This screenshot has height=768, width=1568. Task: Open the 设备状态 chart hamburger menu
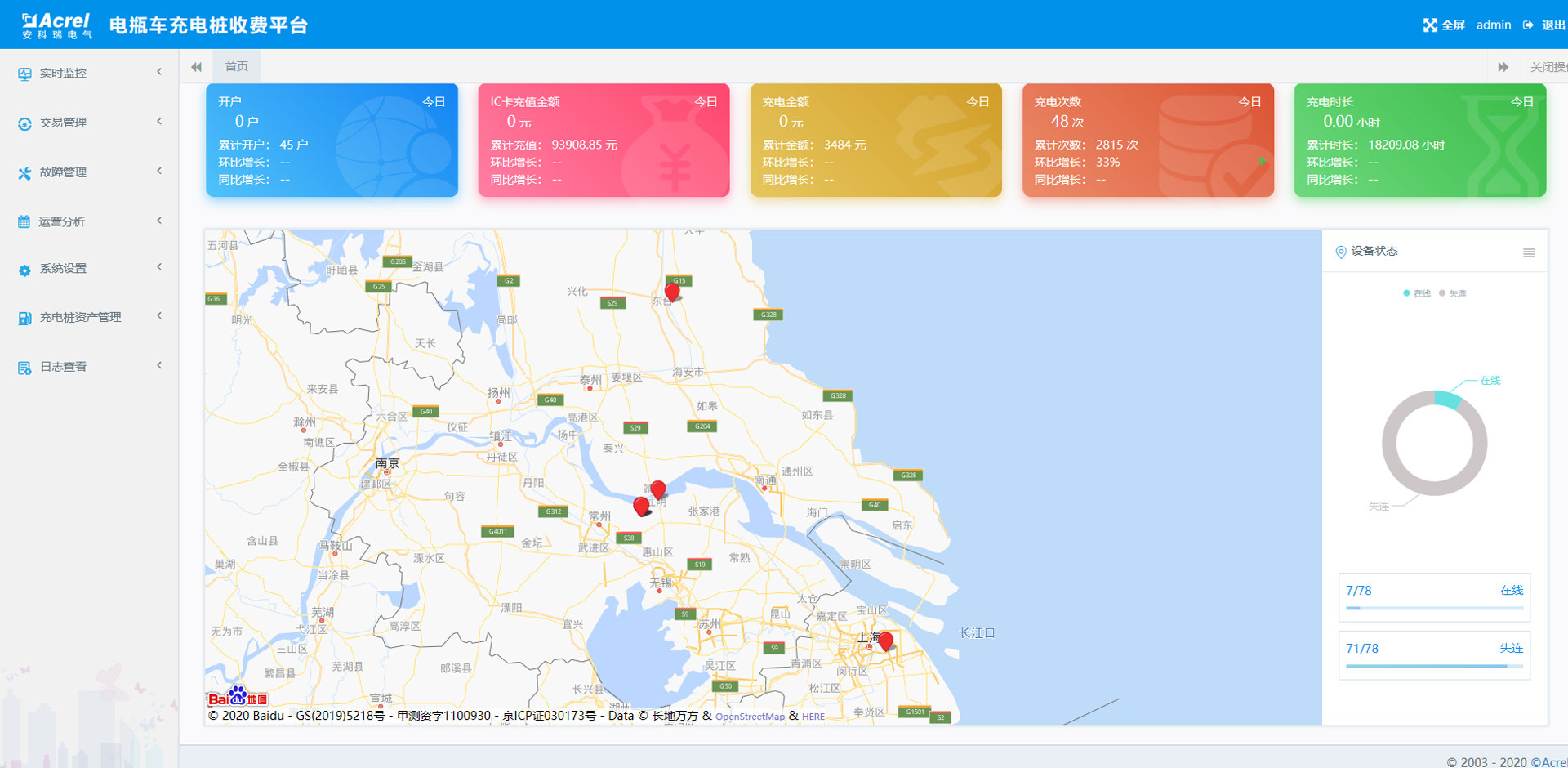click(x=1529, y=252)
